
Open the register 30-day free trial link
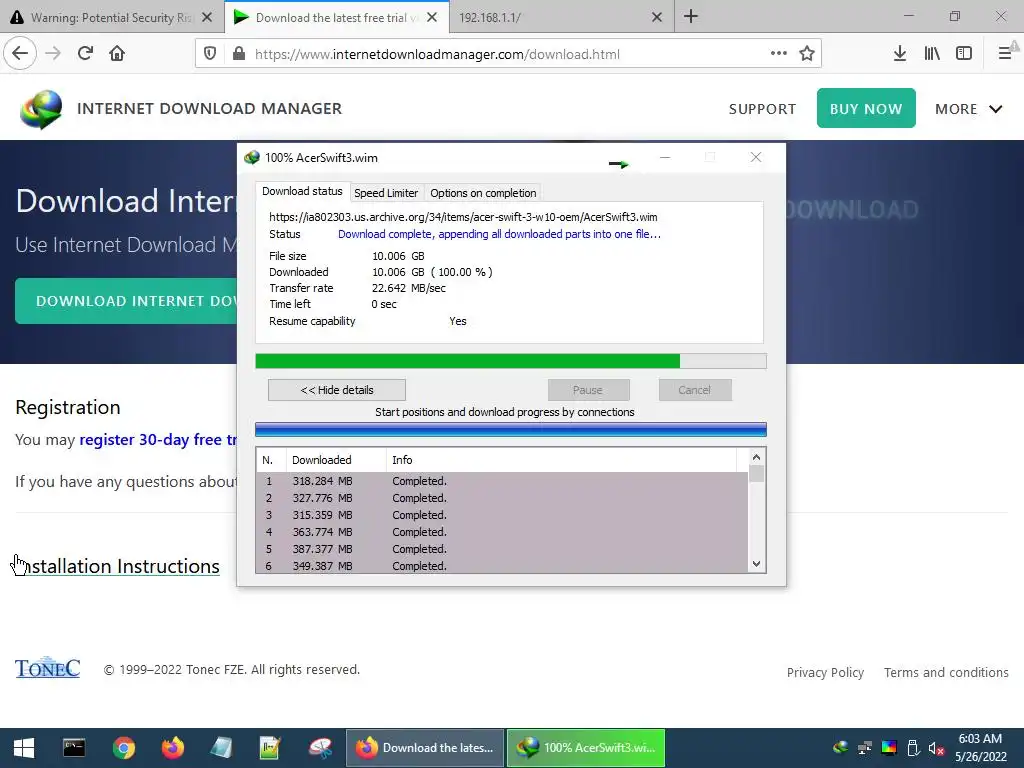(x=158, y=440)
